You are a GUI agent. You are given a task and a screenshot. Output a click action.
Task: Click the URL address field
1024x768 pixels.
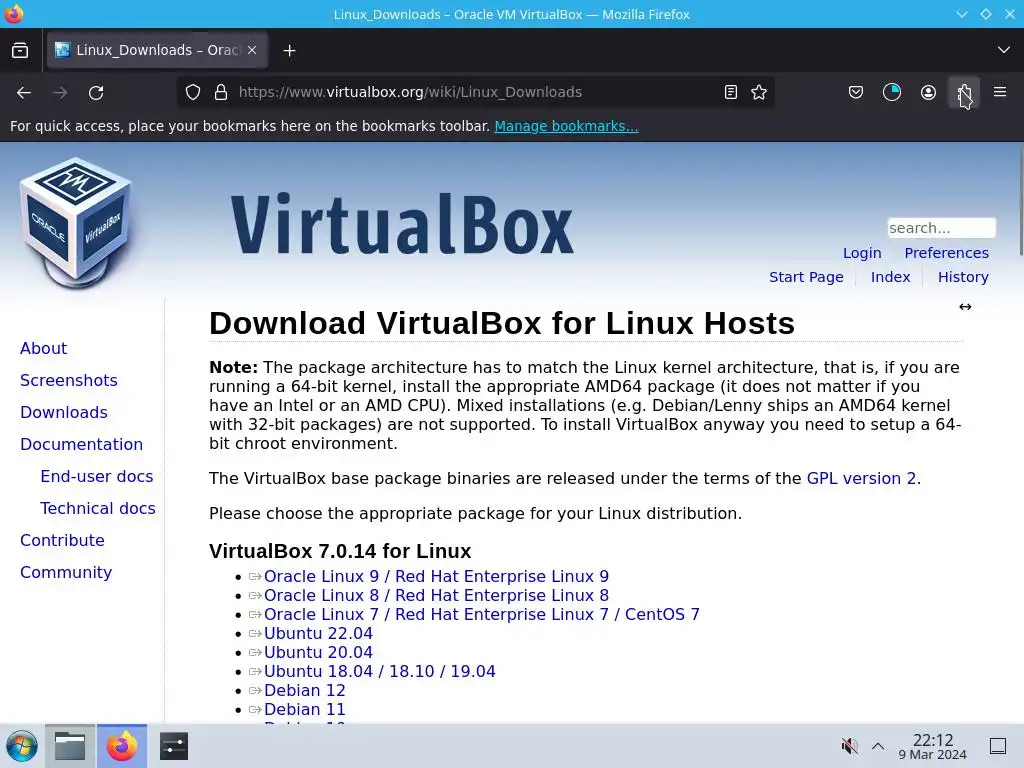pos(475,93)
